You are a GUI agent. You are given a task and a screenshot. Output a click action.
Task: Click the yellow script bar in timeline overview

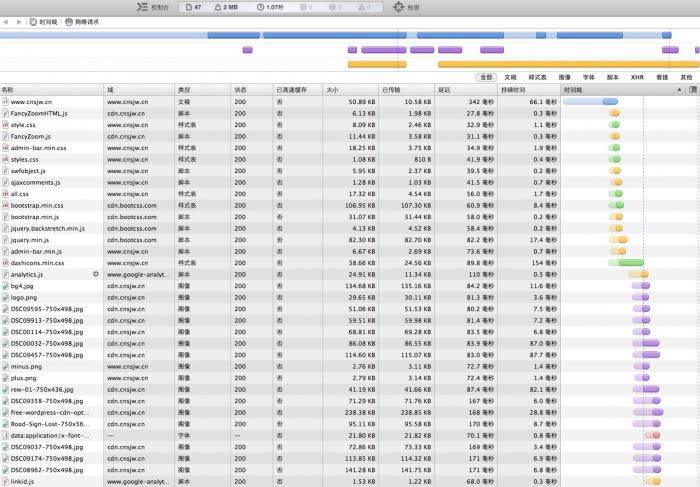point(376,64)
